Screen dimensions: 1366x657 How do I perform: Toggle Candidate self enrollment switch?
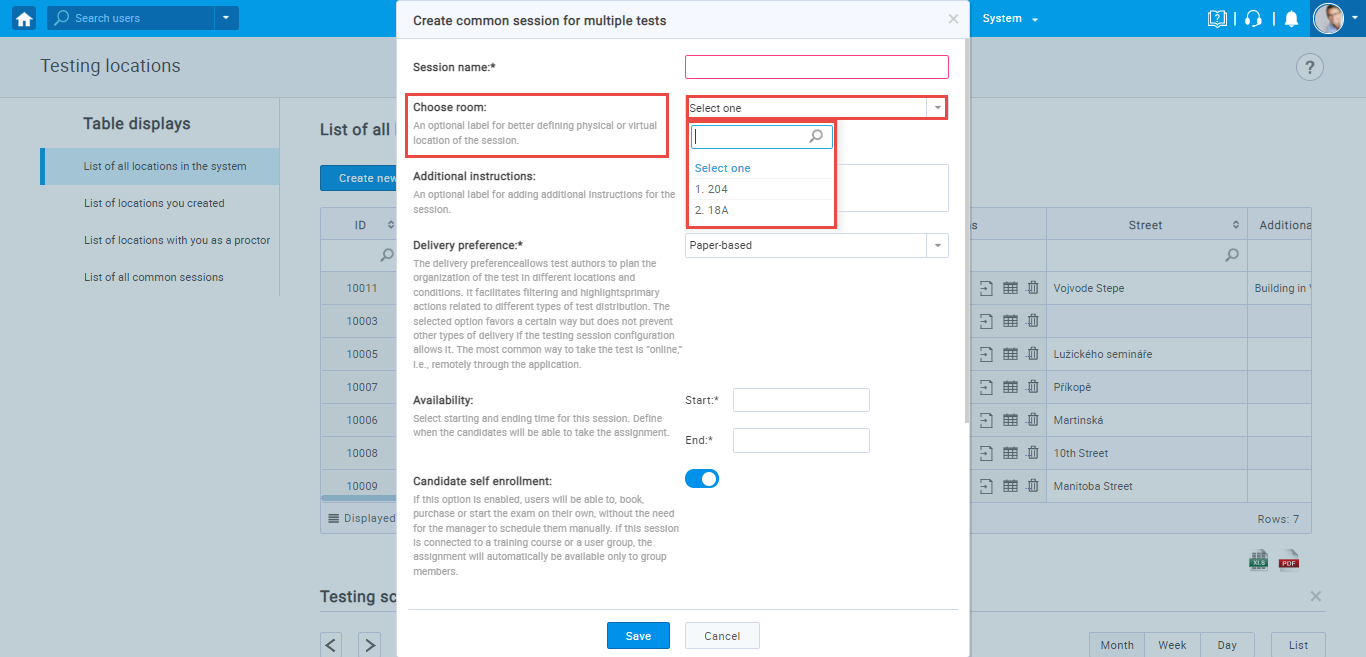[702, 479]
